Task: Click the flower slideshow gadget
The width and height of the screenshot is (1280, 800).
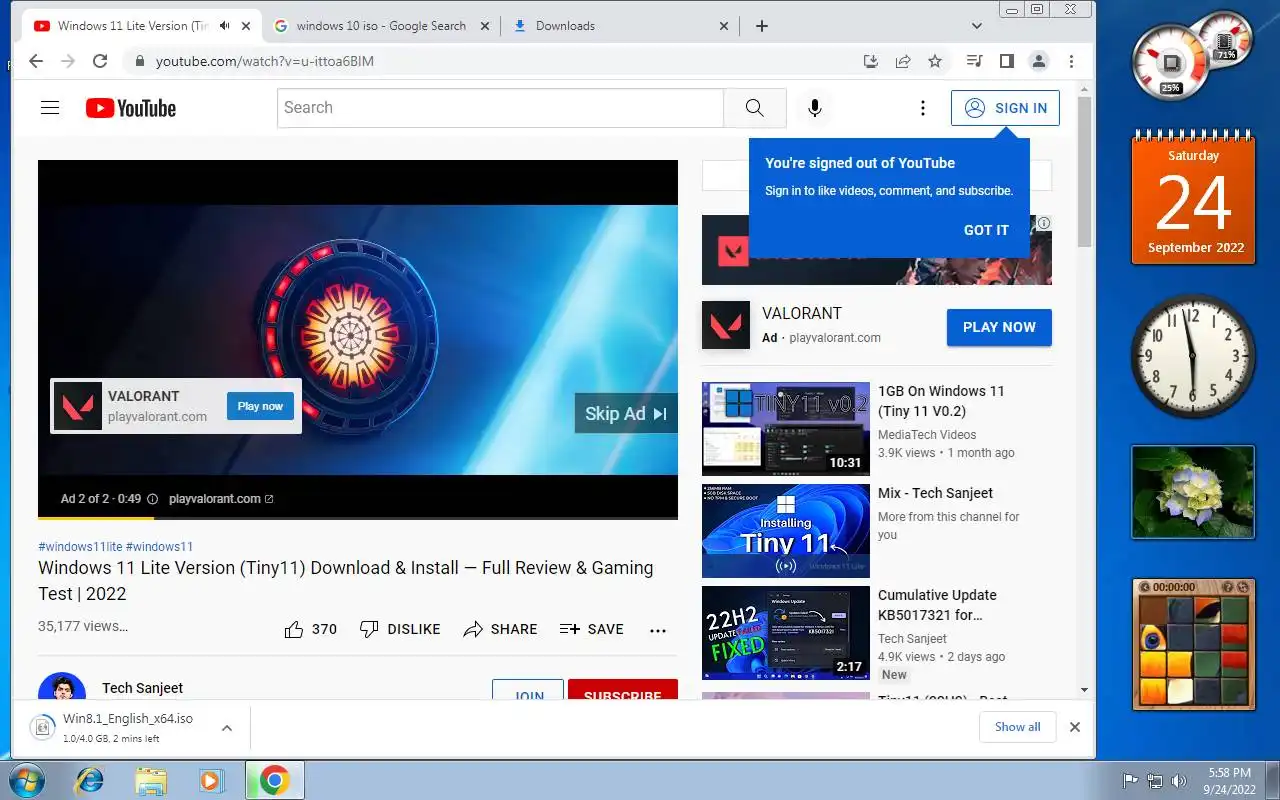Action: point(1193,492)
